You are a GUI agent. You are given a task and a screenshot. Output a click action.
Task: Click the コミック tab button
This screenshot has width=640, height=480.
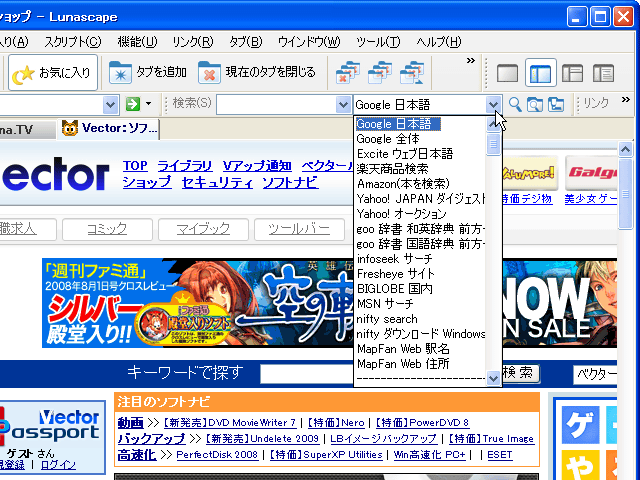(x=107, y=229)
